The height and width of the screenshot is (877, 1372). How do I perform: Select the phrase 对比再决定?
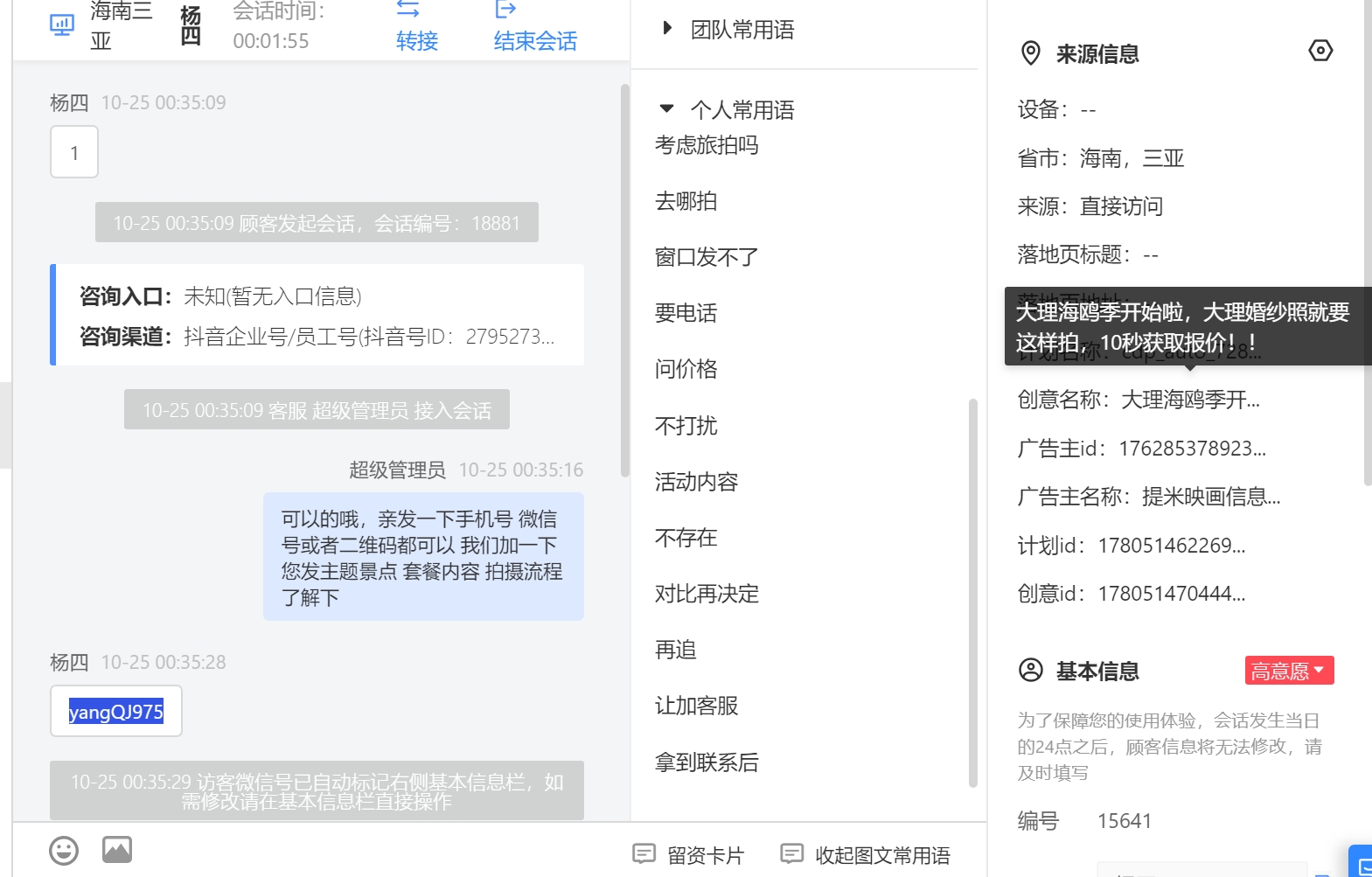tap(707, 594)
